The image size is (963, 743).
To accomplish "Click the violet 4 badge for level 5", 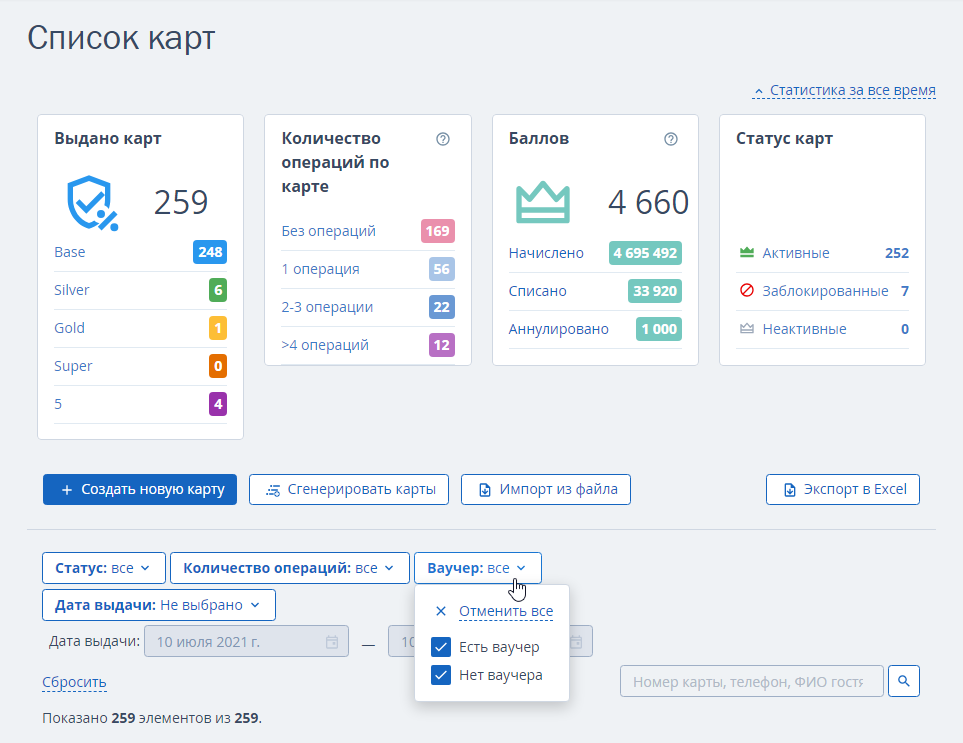I will [x=218, y=404].
